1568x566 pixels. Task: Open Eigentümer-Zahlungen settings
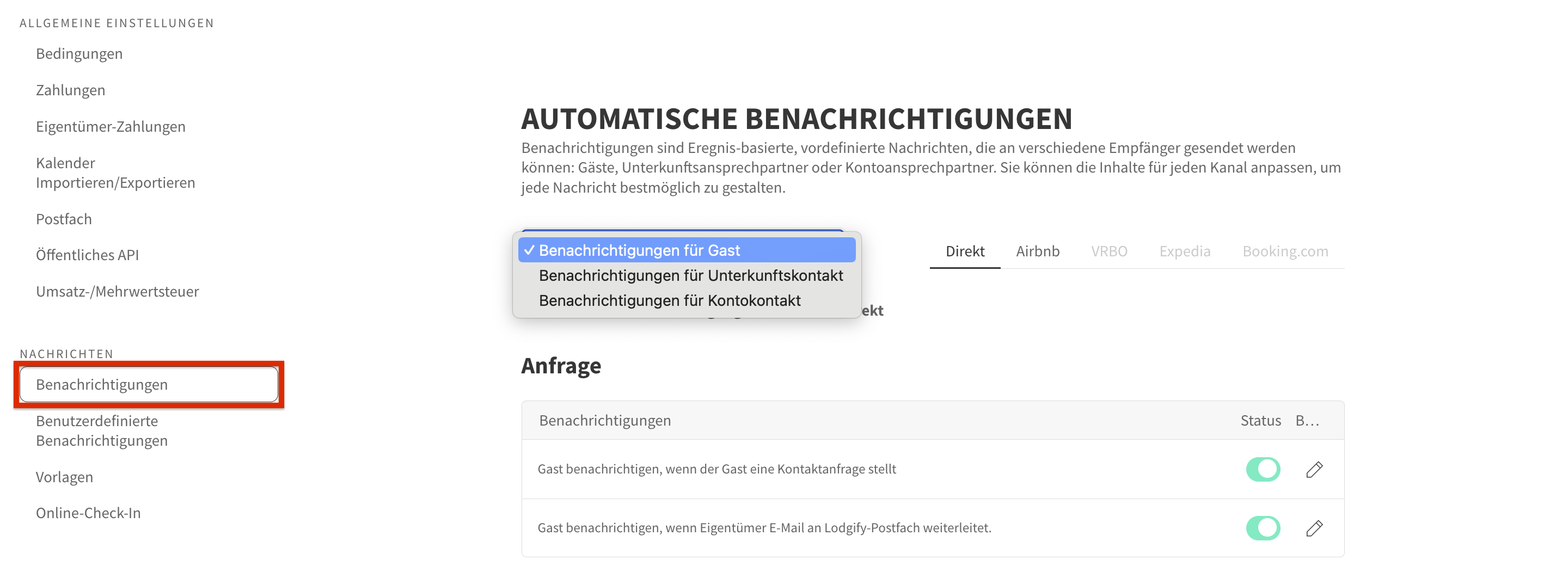tap(111, 126)
